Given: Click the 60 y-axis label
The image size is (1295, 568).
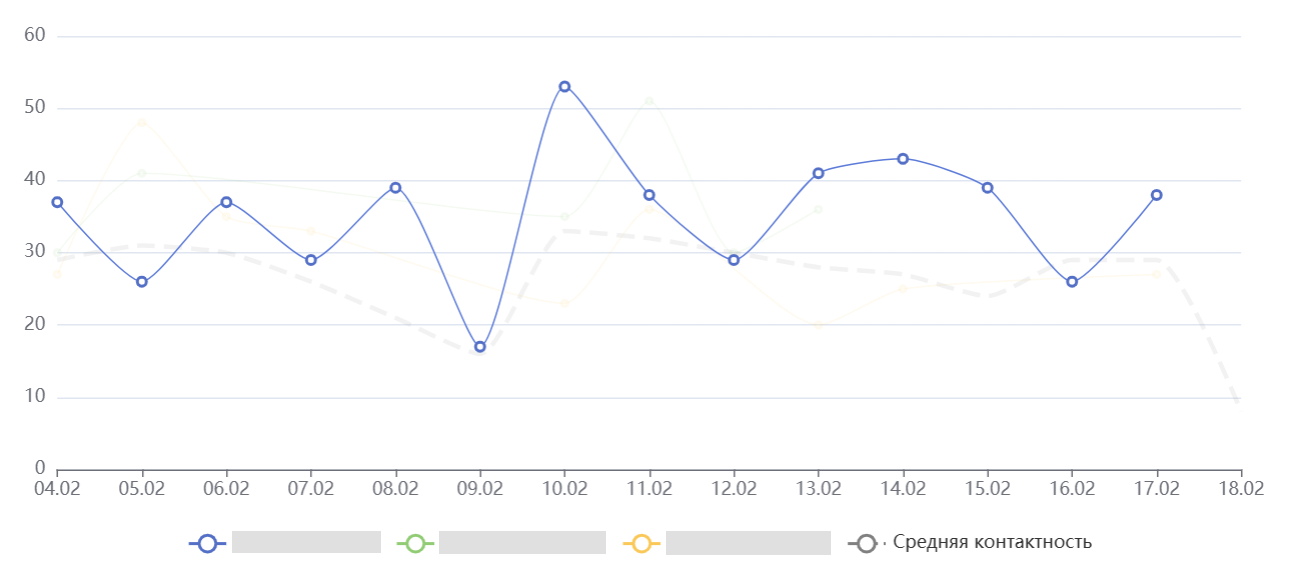Looking at the screenshot, I should [x=35, y=36].
